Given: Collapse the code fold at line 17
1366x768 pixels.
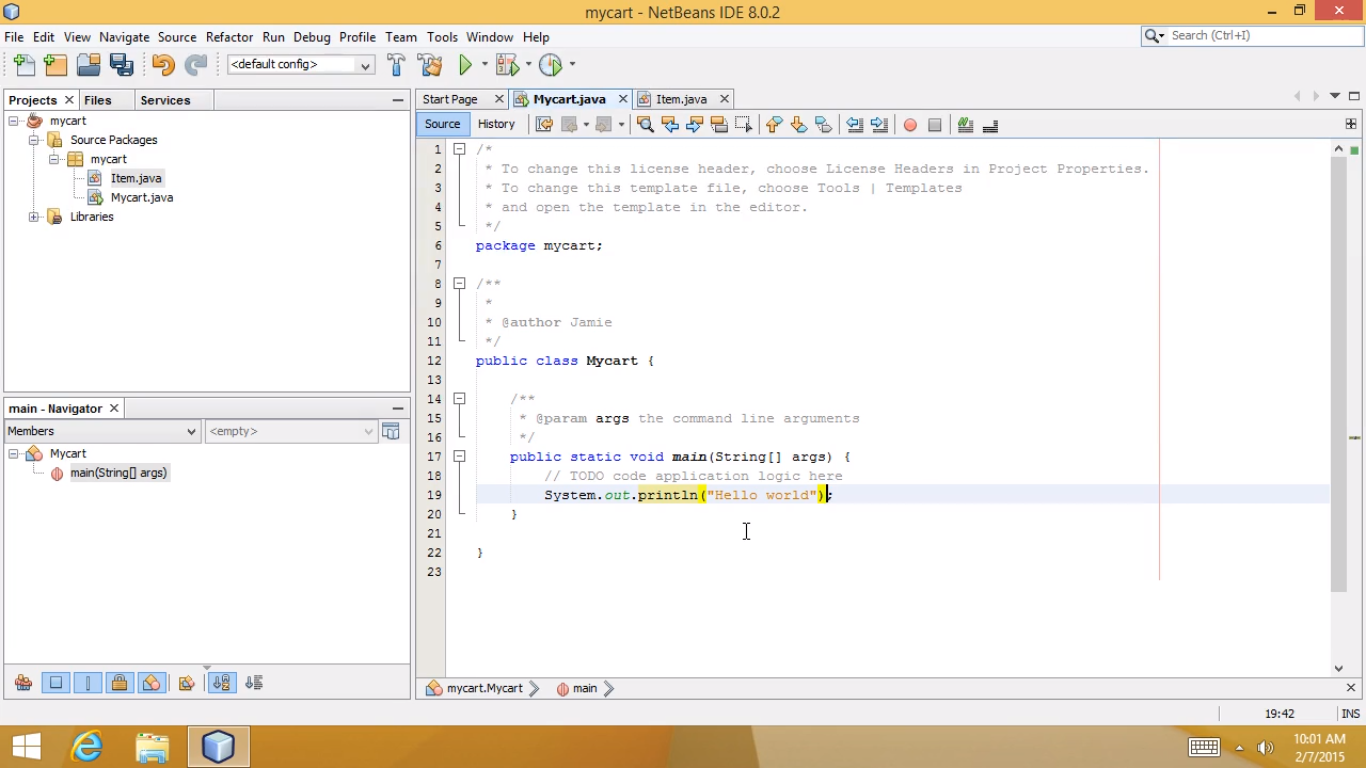Looking at the screenshot, I should [x=459, y=456].
